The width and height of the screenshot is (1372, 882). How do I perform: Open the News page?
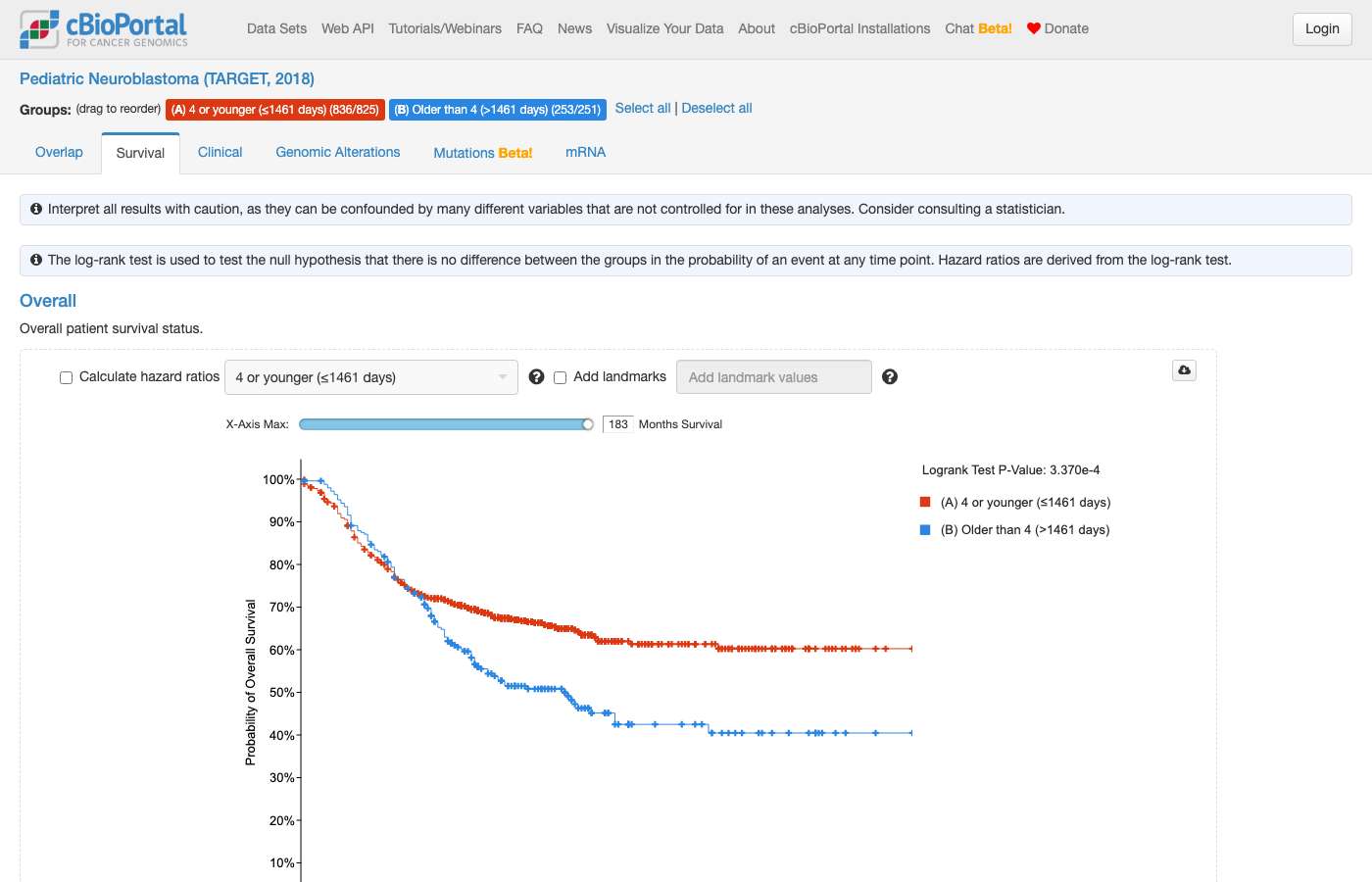click(x=574, y=28)
